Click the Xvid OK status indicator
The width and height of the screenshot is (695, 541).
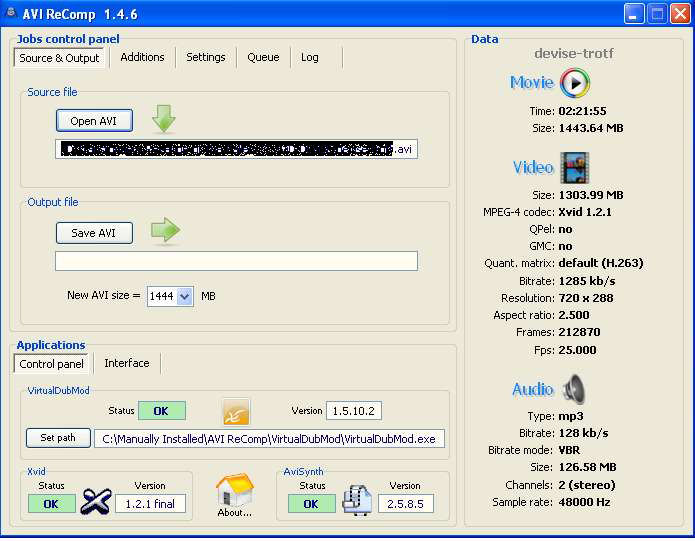51,504
